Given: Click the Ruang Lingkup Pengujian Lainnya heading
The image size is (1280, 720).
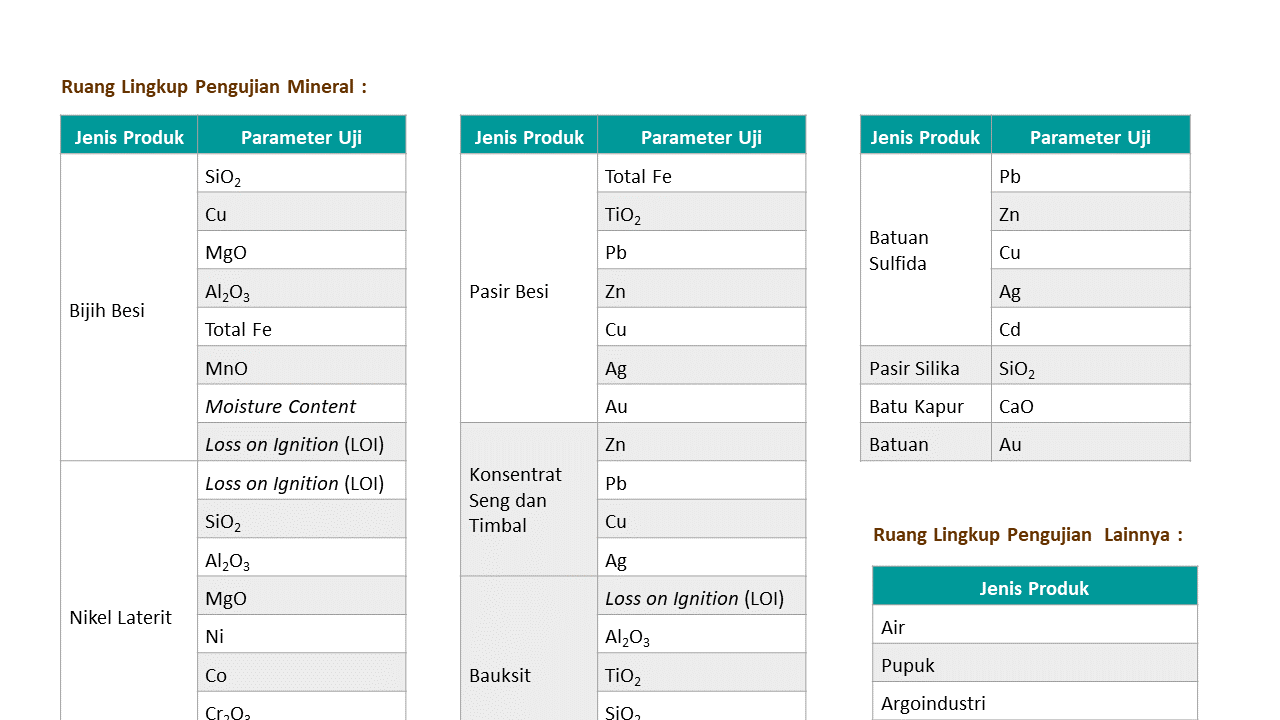Looking at the screenshot, I should pos(1027,535).
